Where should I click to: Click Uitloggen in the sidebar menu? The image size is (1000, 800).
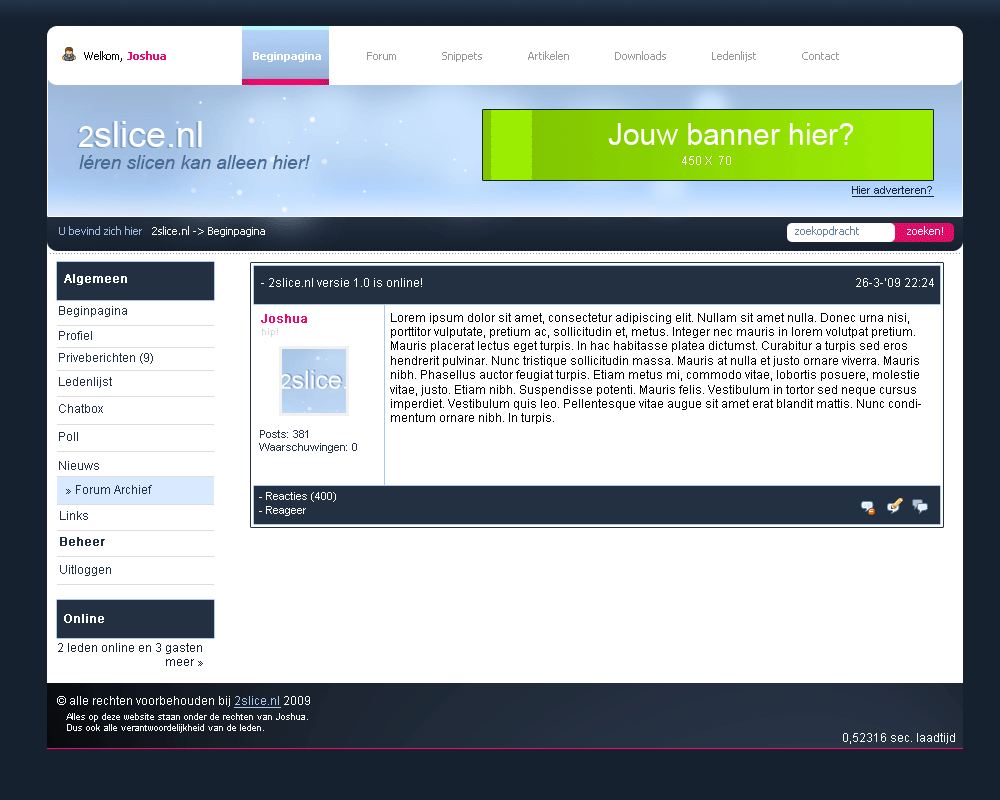[x=85, y=570]
